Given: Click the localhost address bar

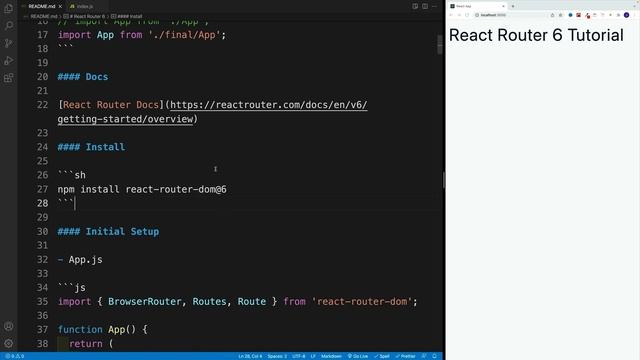Looking at the screenshot, I should [x=510, y=15].
